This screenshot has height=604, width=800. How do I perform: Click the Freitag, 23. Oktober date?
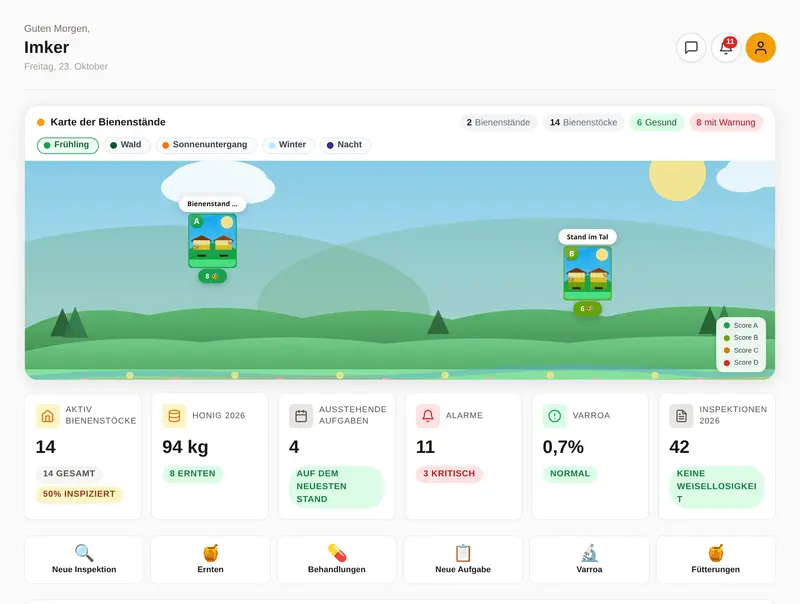[x=66, y=66]
